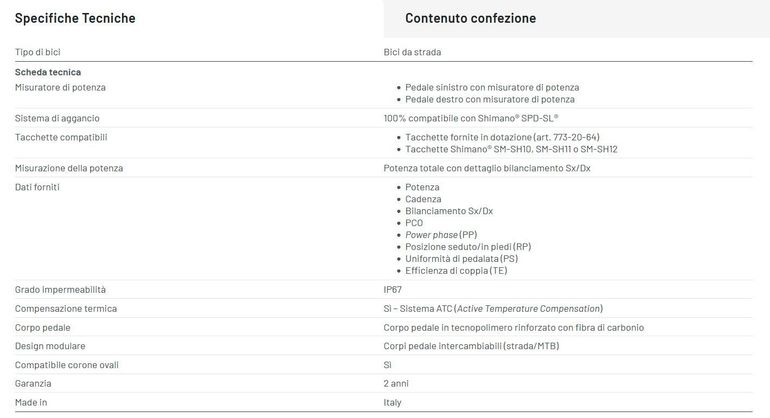
Task: Click 'Tacchette fornite in dotazione' item
Action: click(x=502, y=138)
